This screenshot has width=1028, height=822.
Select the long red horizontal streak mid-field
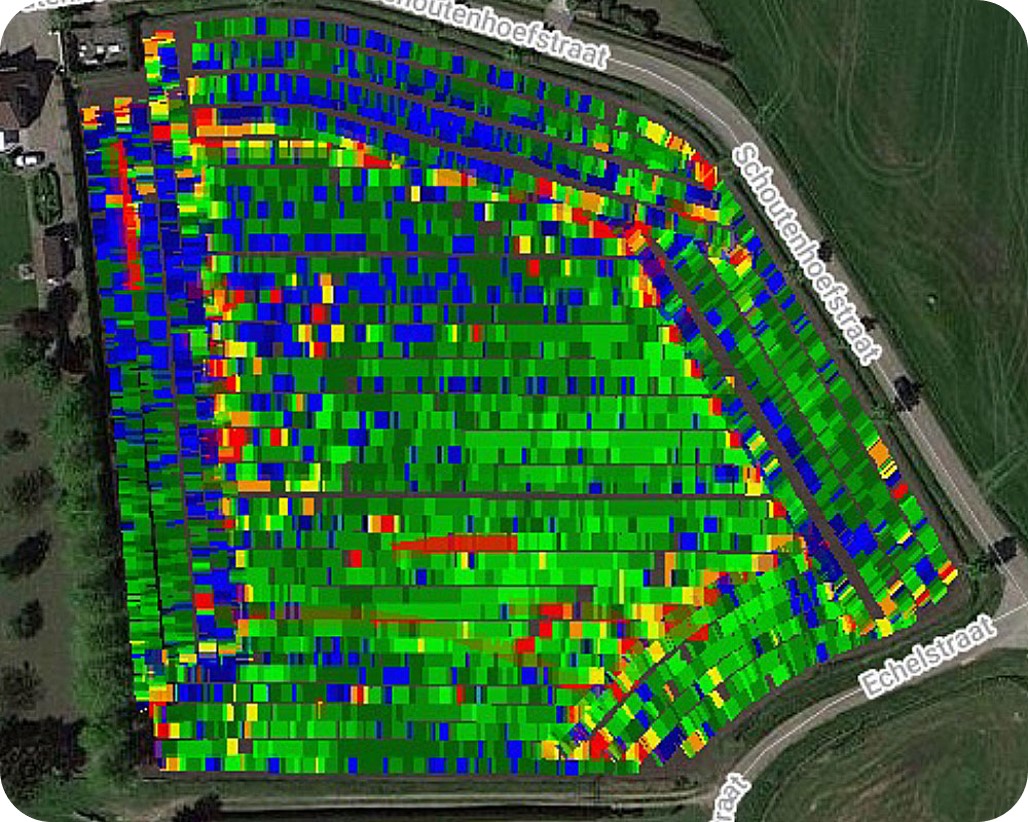(x=455, y=544)
